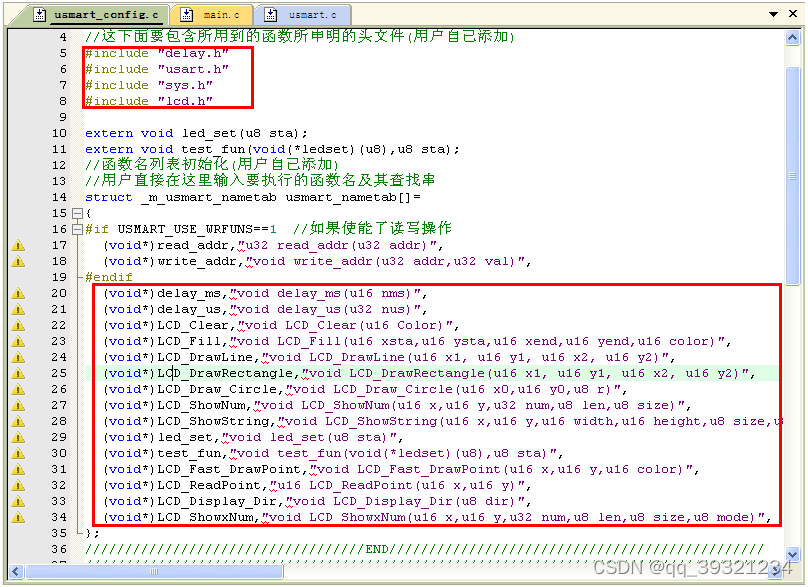Switch to the usmart_config.c tab
Image resolution: width=808 pixels, height=587 pixels.
pyautogui.click(x=95, y=15)
